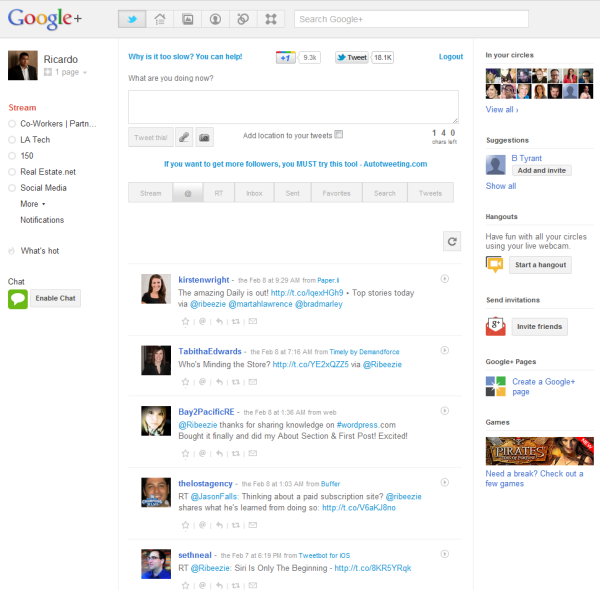Screen dimensions: 600x590
Task: Expand the More circles dropdown
Action: pos(33,204)
